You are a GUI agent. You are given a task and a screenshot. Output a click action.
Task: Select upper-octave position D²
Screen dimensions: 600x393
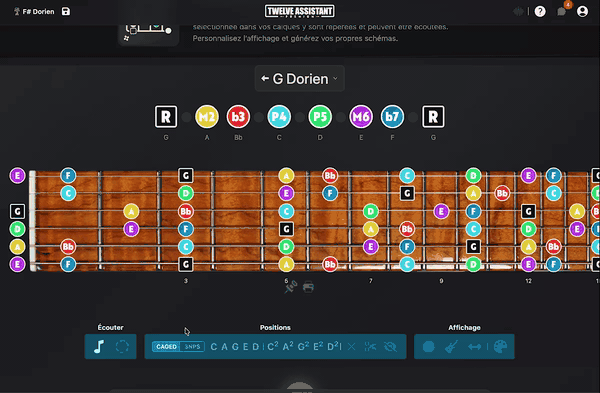click(333, 347)
